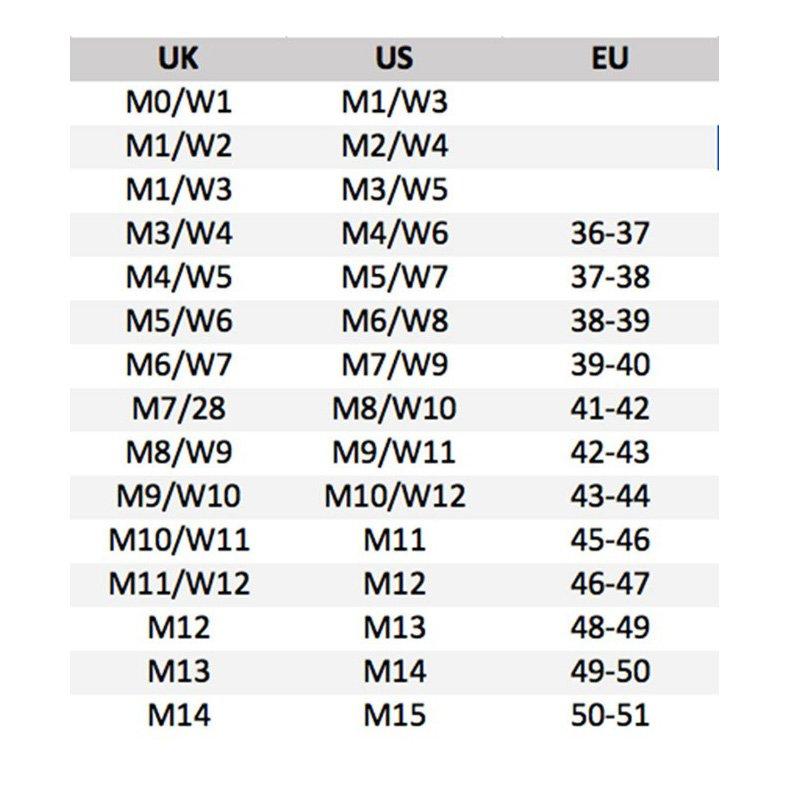Select the M0/W1 cell in UK column

(x=178, y=102)
